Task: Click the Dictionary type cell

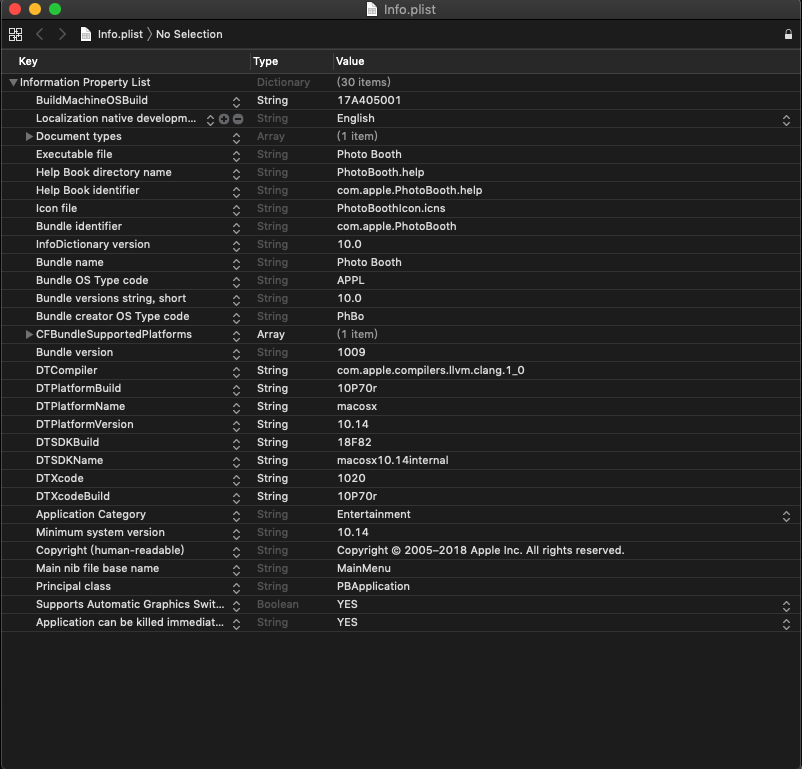Action: click(x=283, y=82)
